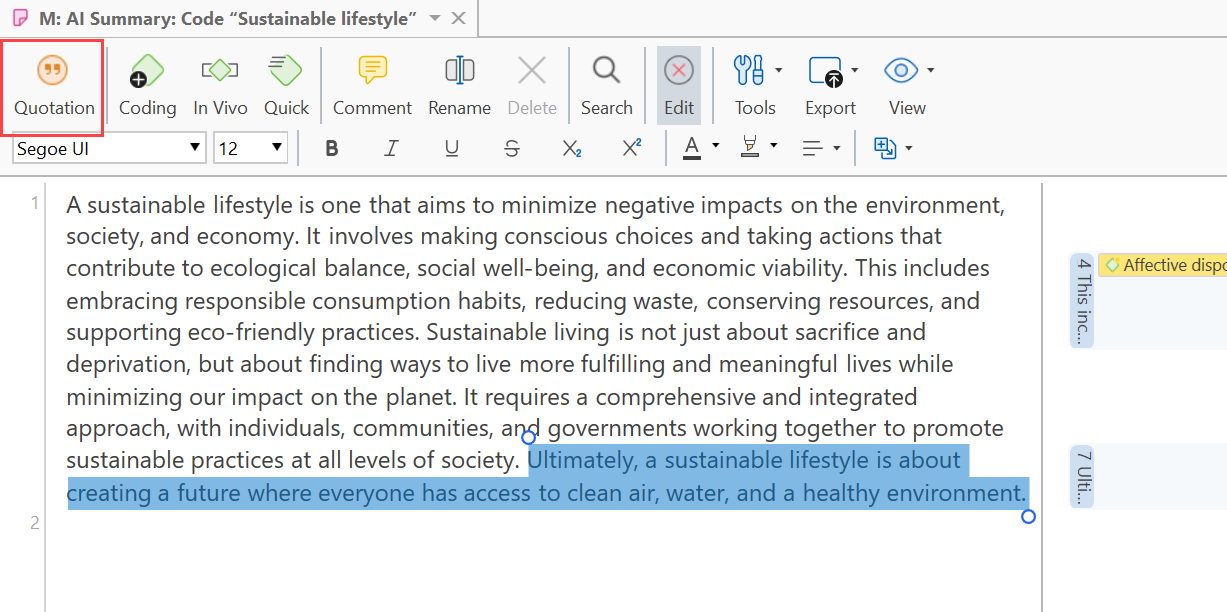
Task: Open the Coding tool
Action: (147, 86)
